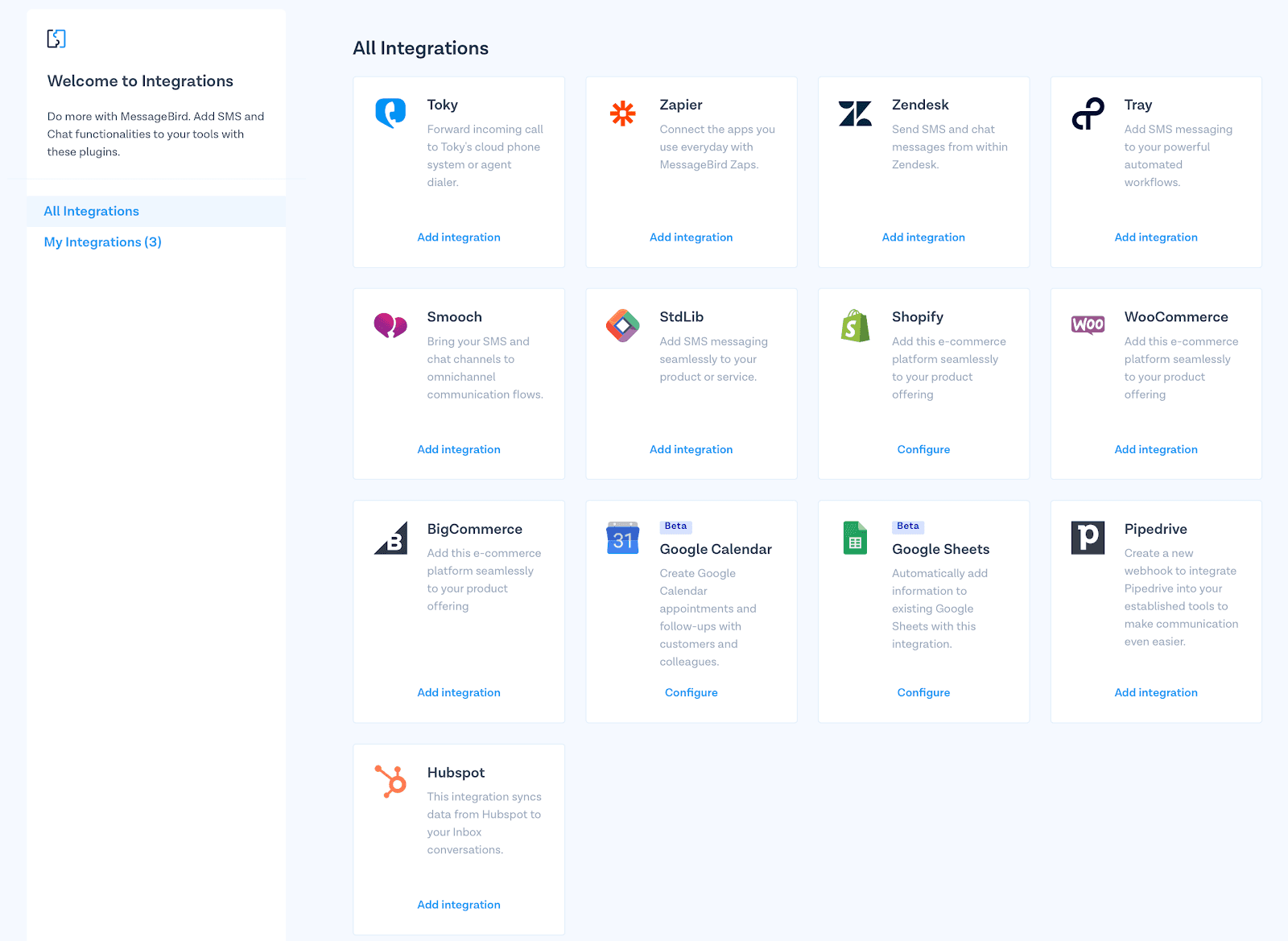Click the StdLib colorful diamond icon
Screen dimensions: 1288x941
[622, 325]
